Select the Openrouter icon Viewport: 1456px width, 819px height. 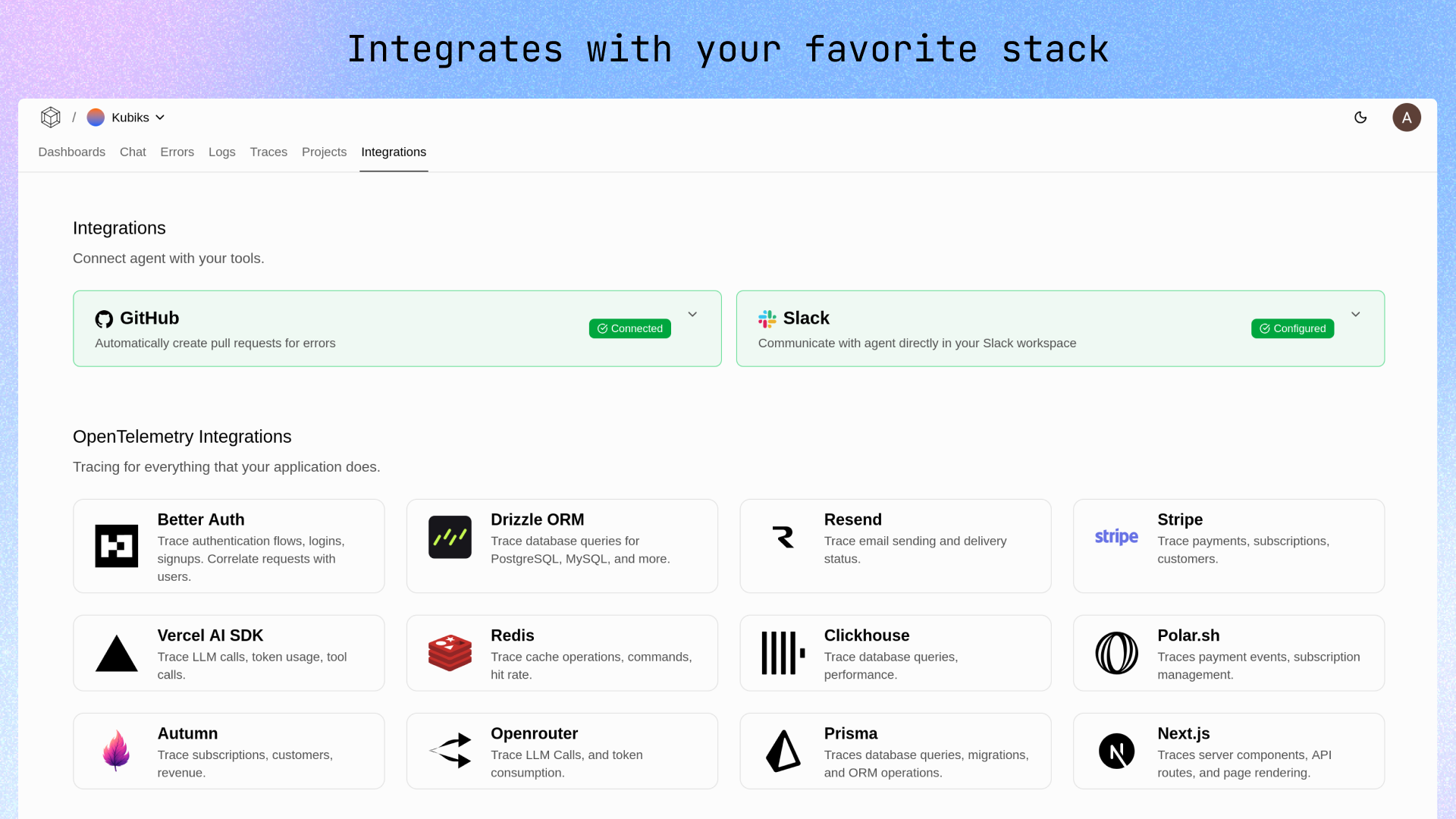pyautogui.click(x=449, y=751)
